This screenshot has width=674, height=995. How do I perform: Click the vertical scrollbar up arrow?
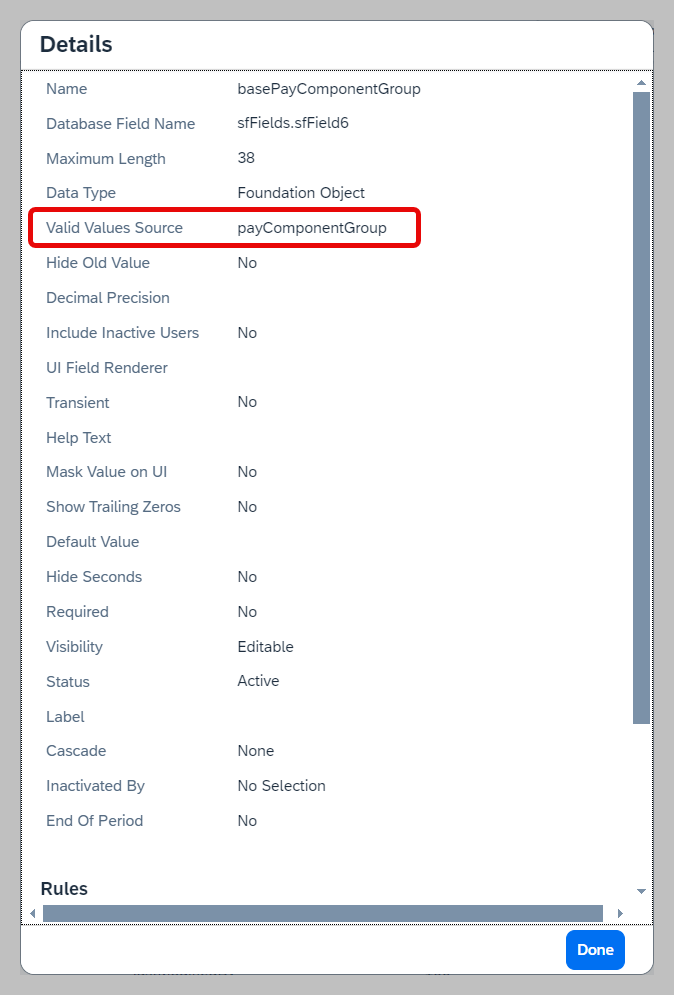[641, 82]
